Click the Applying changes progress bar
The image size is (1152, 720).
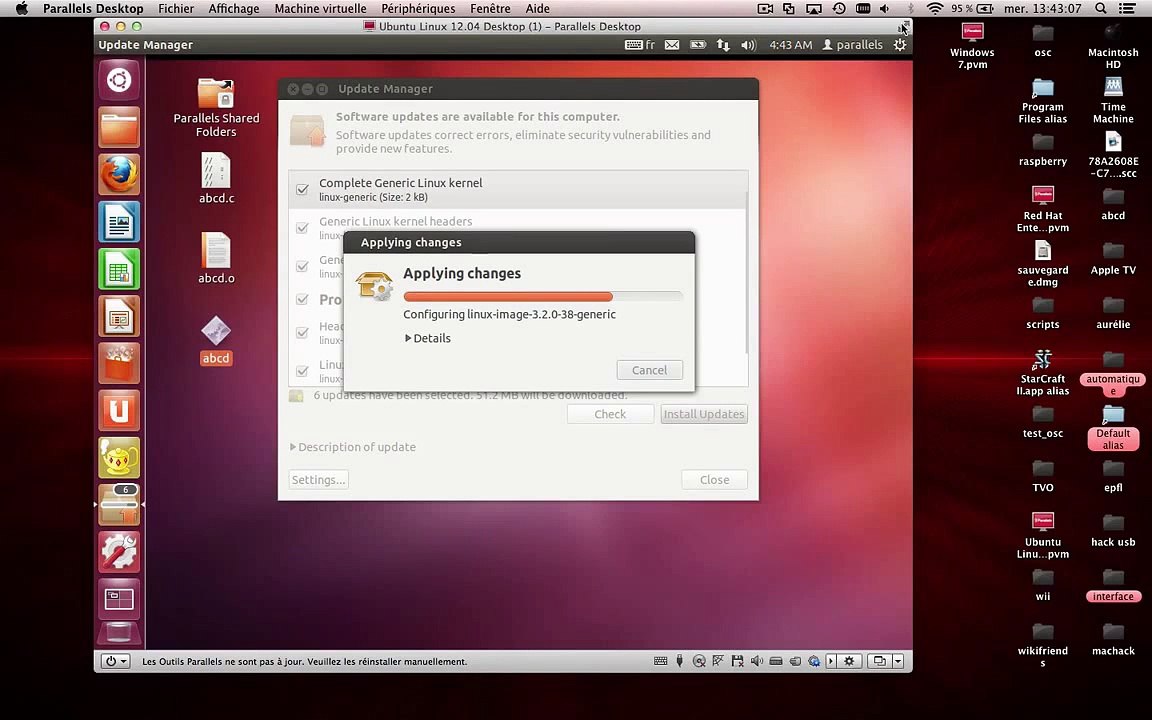coord(543,297)
